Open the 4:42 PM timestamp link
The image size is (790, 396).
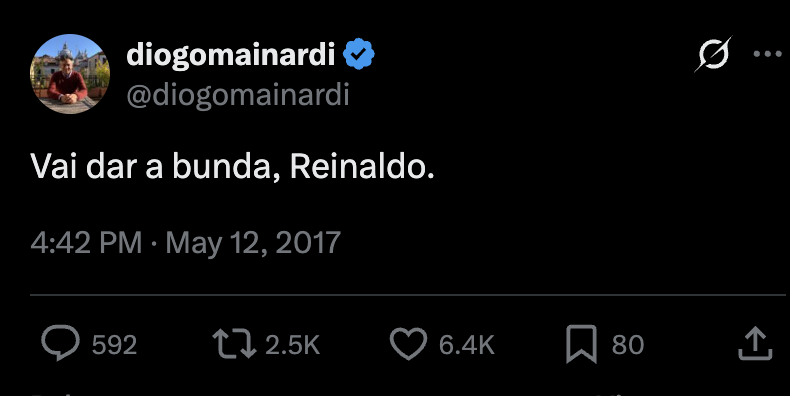click(x=86, y=243)
